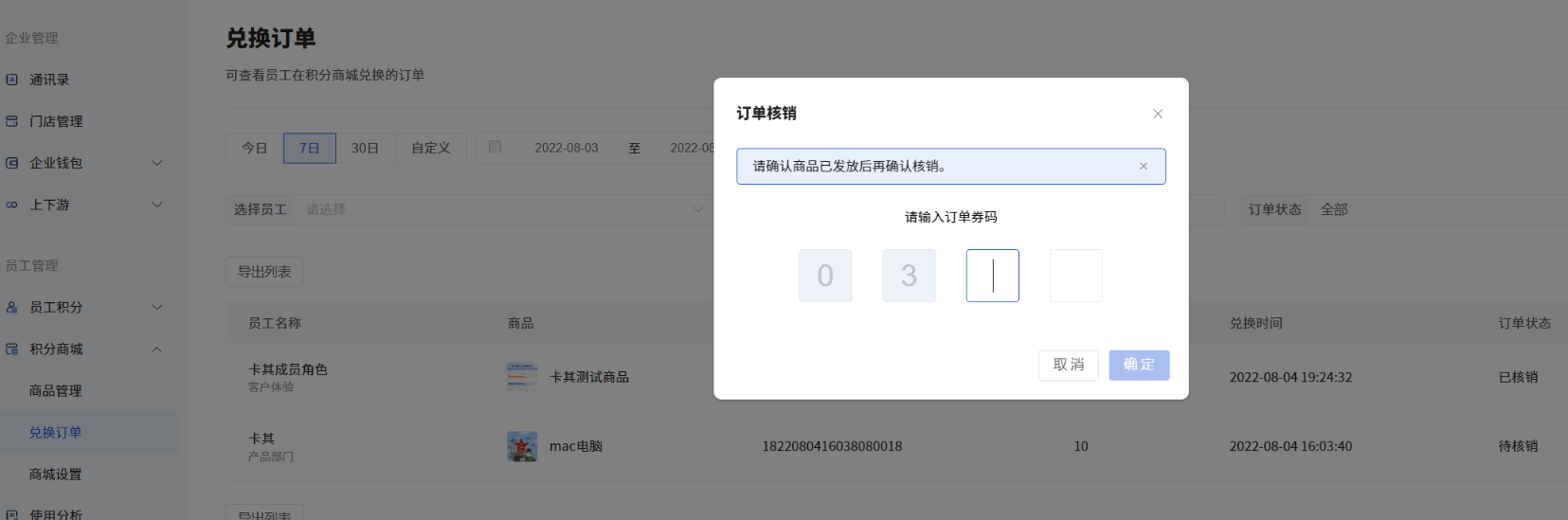Open 员工积分 menu item
This screenshot has width=1568, height=520.
click(89, 307)
